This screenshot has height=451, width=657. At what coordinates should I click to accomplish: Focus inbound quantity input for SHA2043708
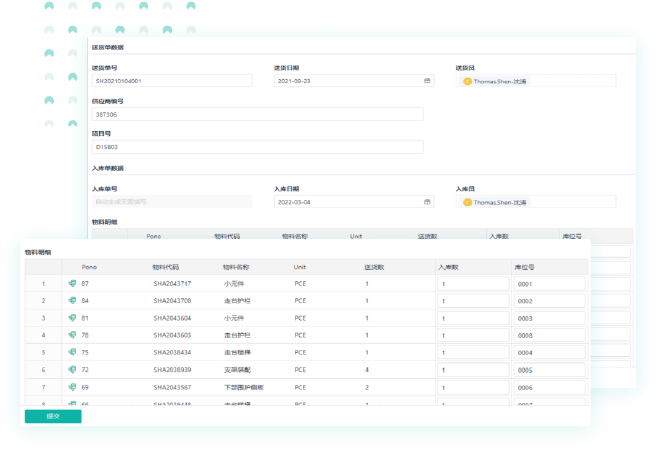pyautogui.click(x=473, y=301)
